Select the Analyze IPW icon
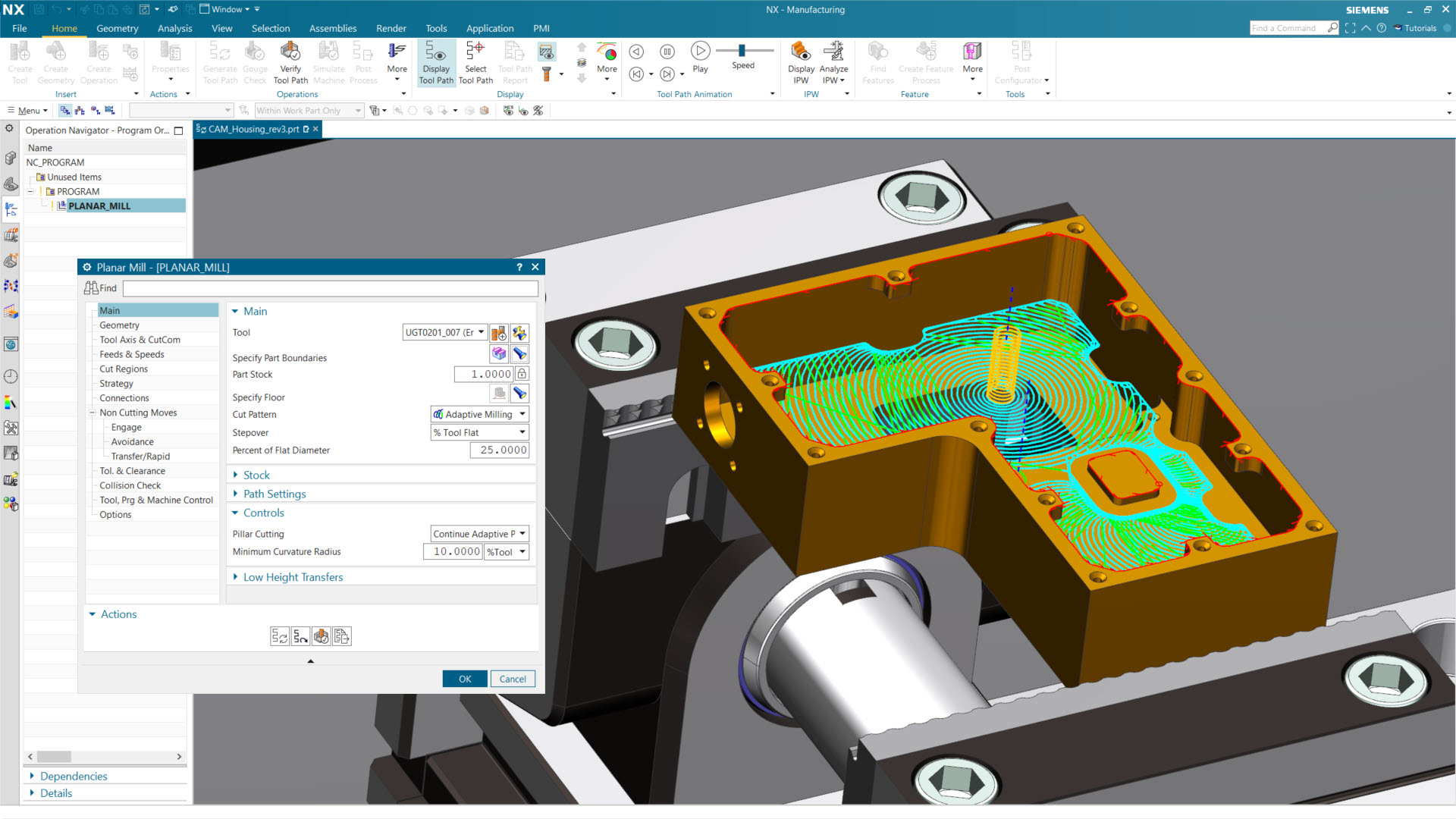Viewport: 1456px width, 819px height. click(x=834, y=61)
